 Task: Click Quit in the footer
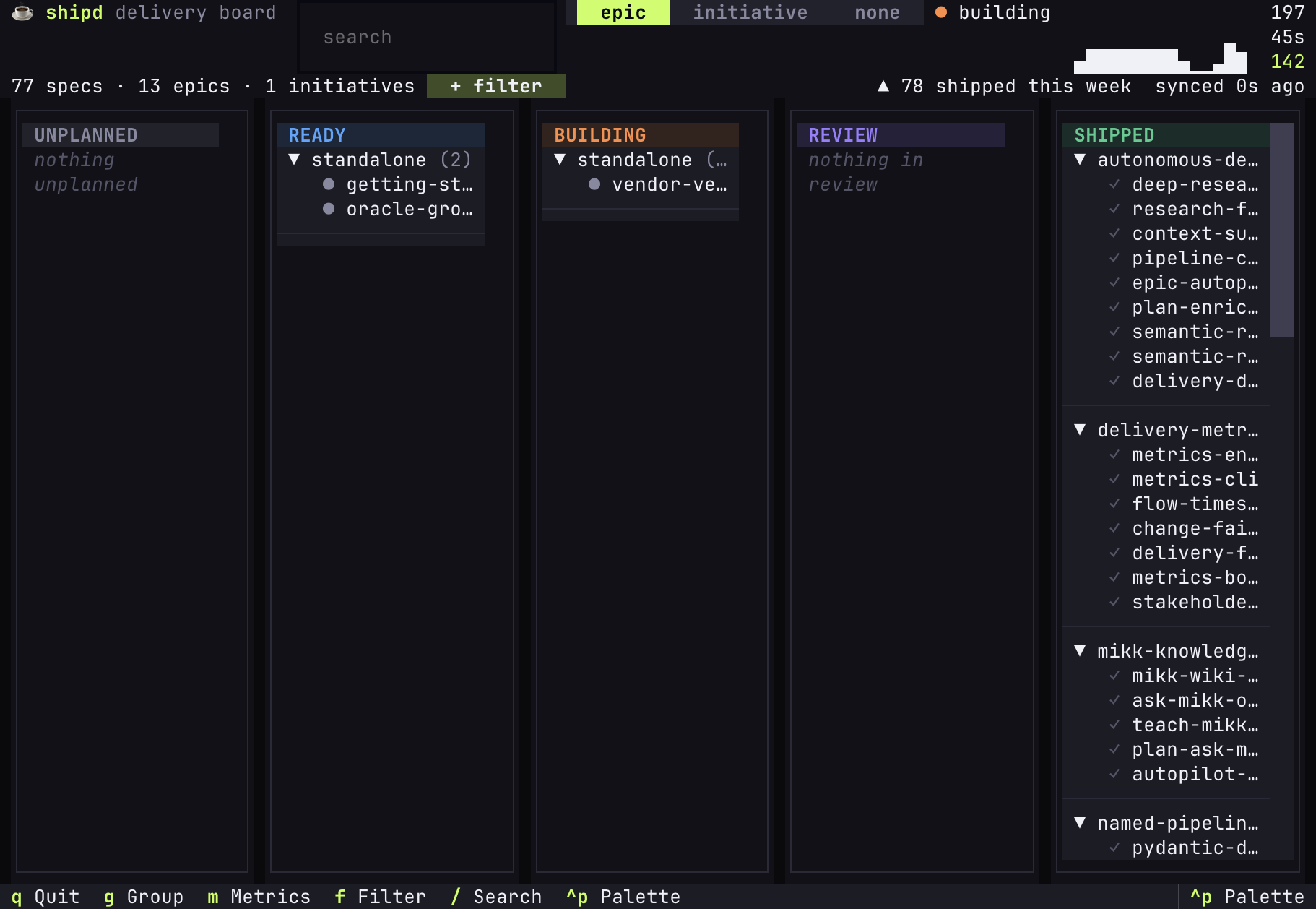point(46,897)
